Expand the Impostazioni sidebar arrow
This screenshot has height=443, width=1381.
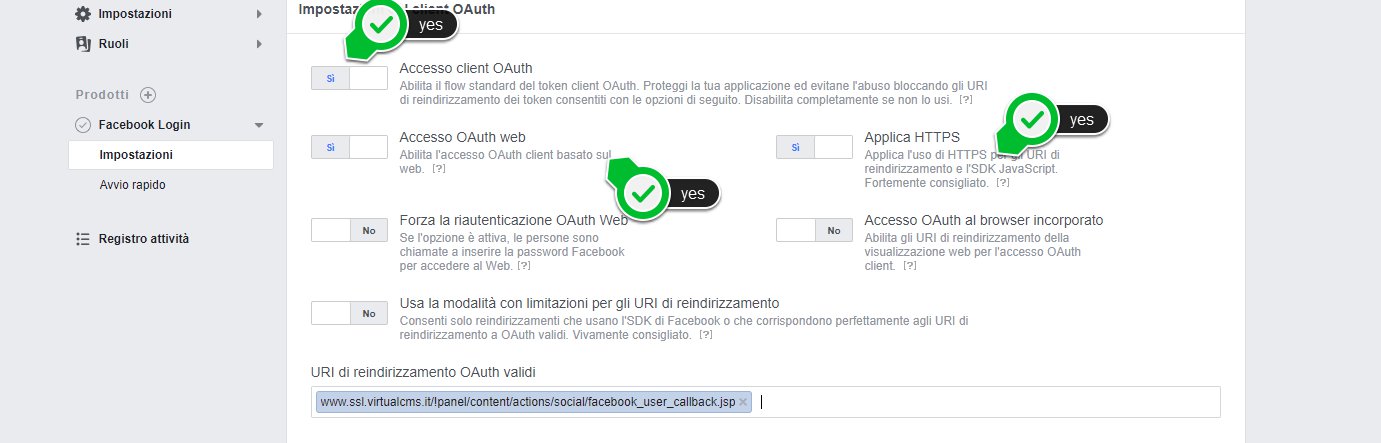(x=259, y=14)
